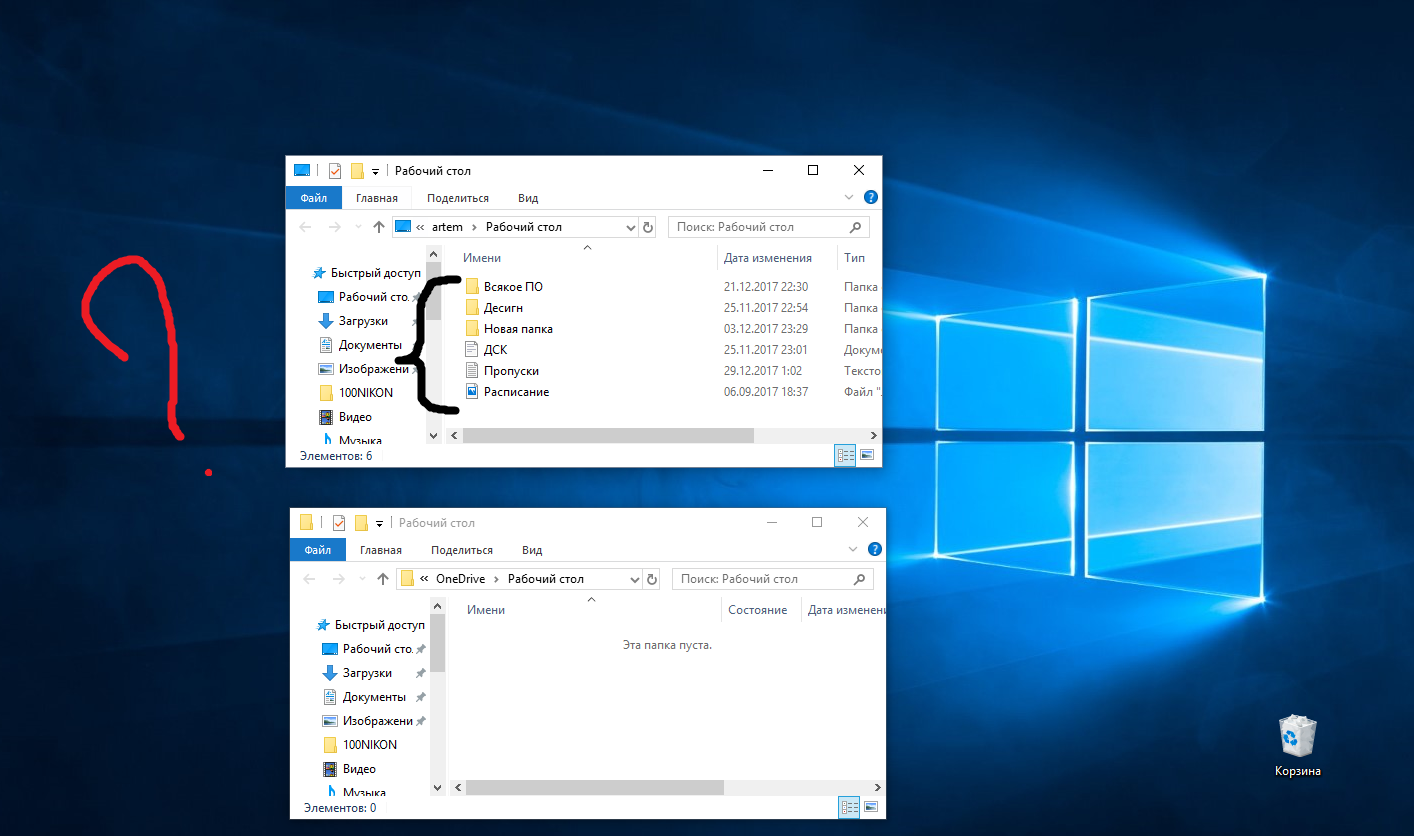
Task: Click Properties icon in bottom window title bar
Action: click(339, 523)
